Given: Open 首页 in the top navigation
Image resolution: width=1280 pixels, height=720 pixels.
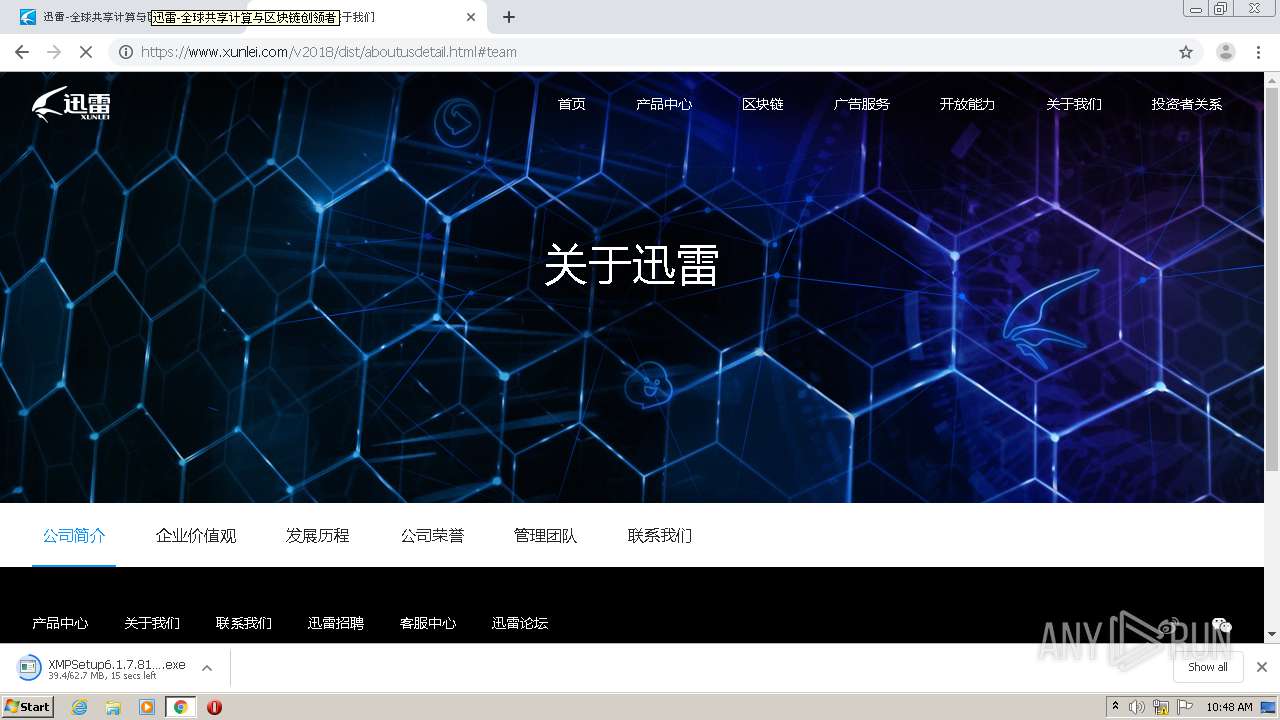Looking at the screenshot, I should [572, 104].
